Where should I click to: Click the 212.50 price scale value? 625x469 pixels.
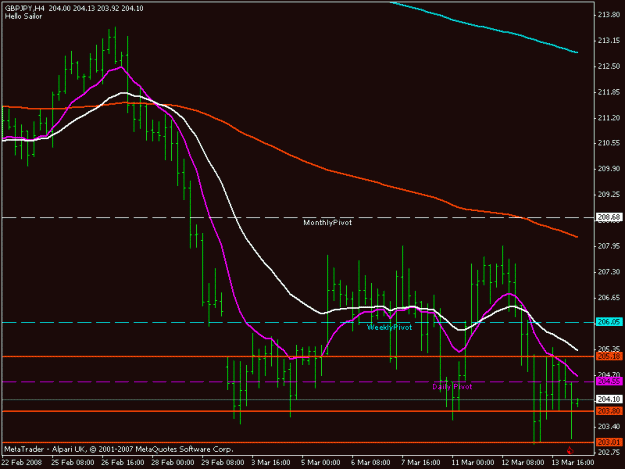609,66
